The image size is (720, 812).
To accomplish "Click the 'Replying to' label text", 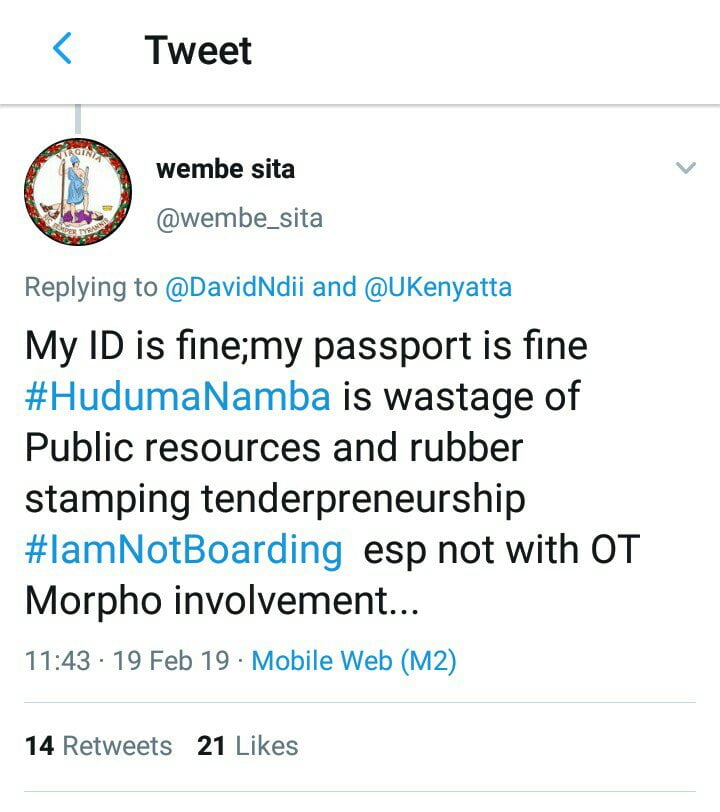I will point(90,288).
